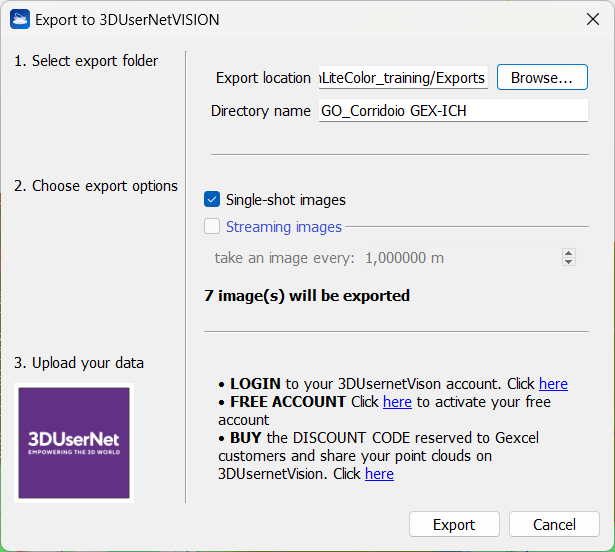This screenshot has width=615, height=552.
Task: Click the '3. Upload your data' heading
Action: point(79,363)
